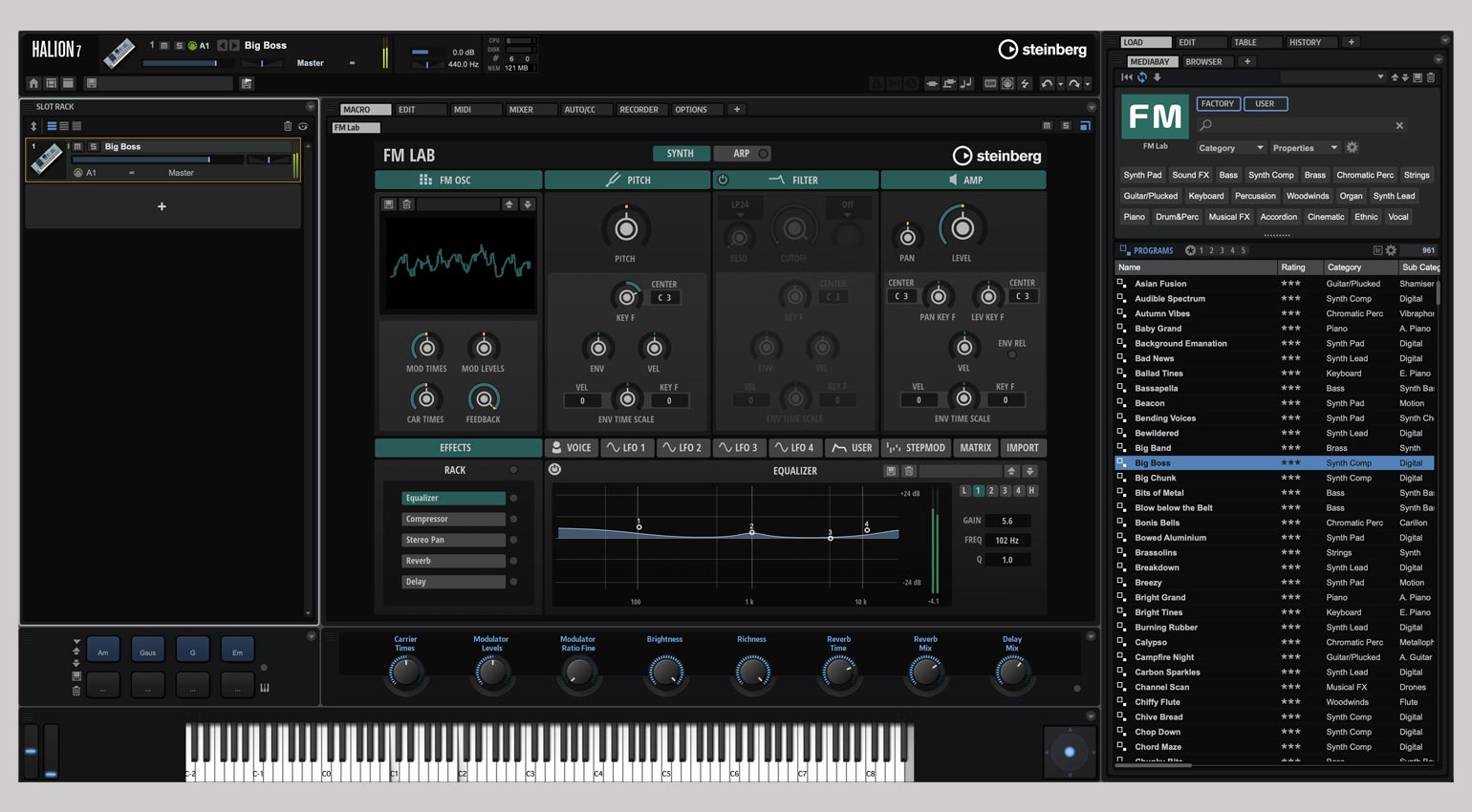1472x812 pixels.
Task: Click the Brightness macro knob
Action: pyautogui.click(x=664, y=673)
